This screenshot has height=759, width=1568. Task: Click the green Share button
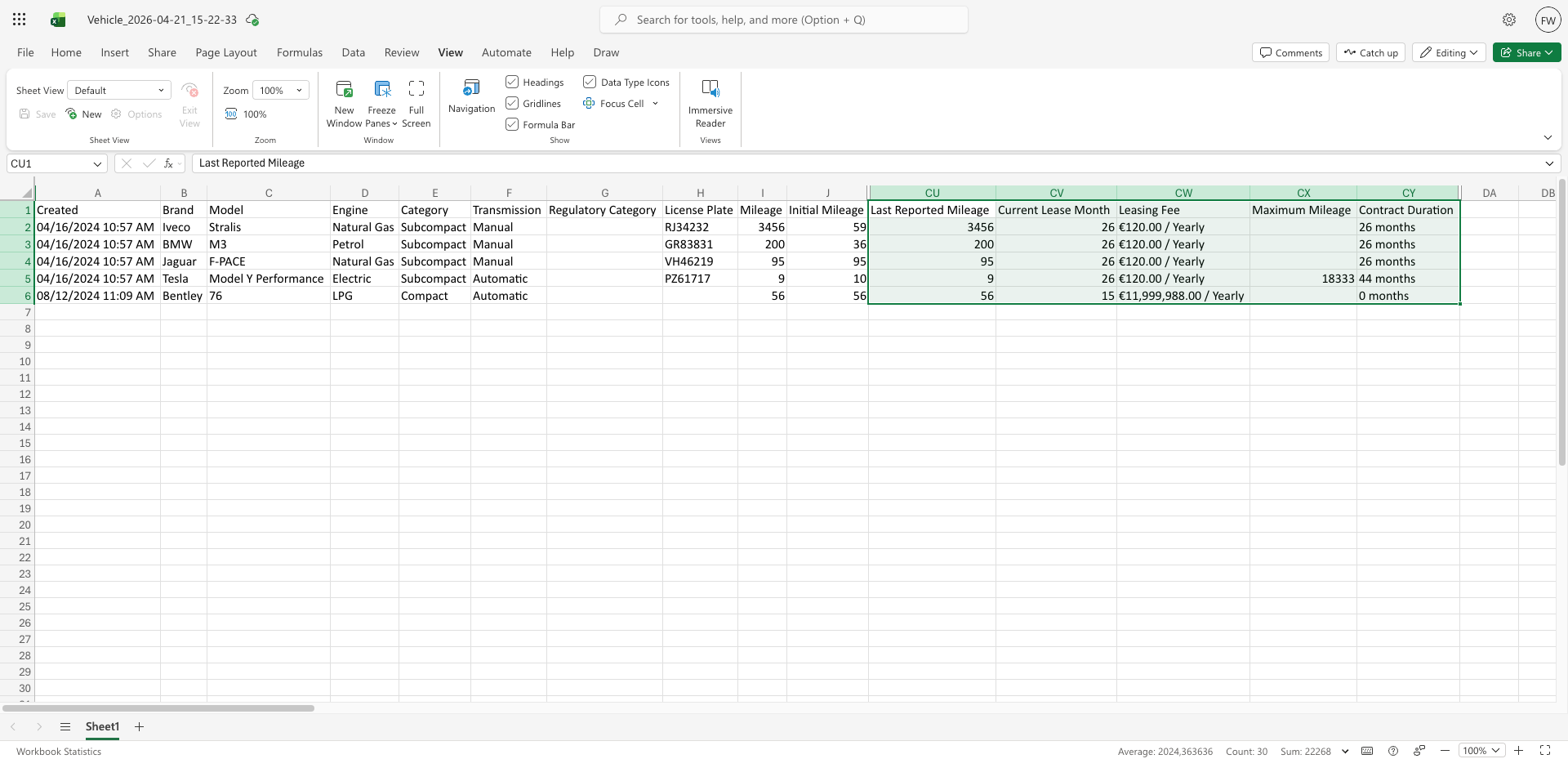[1527, 52]
